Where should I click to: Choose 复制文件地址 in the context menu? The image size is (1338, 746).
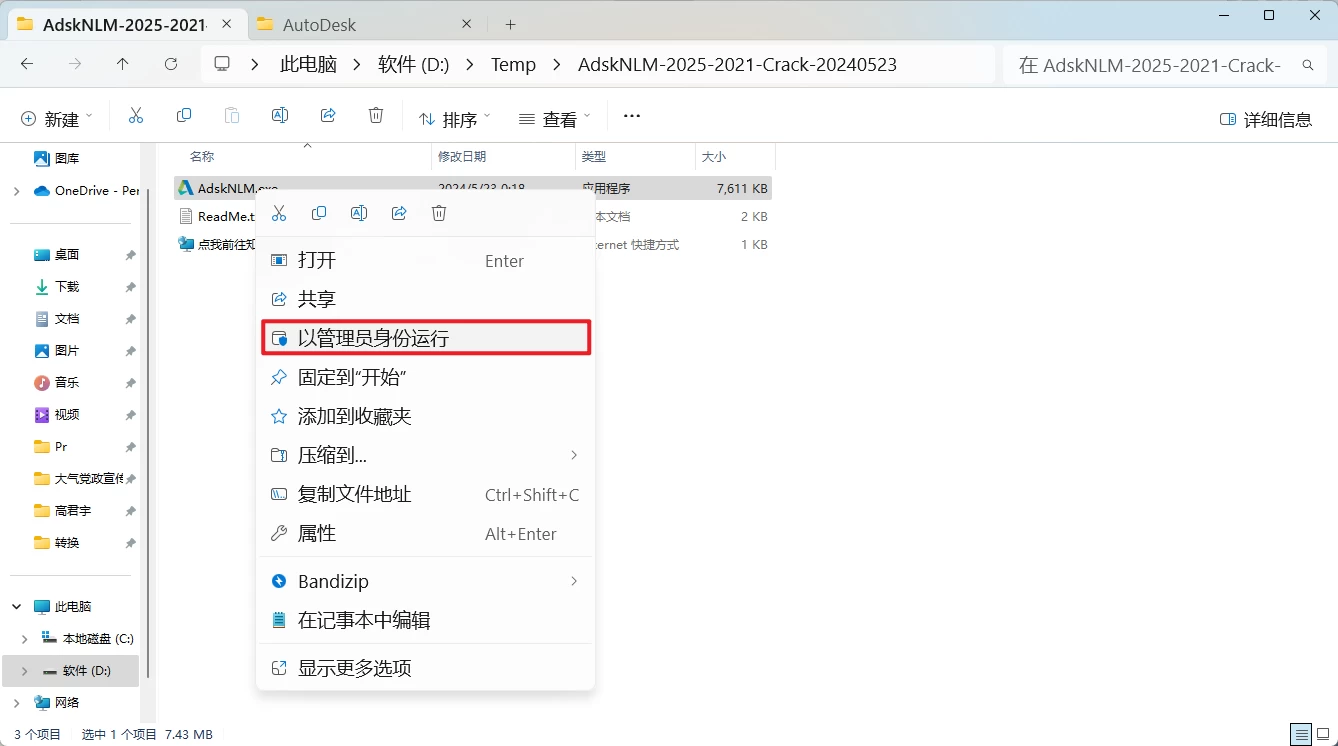426,494
